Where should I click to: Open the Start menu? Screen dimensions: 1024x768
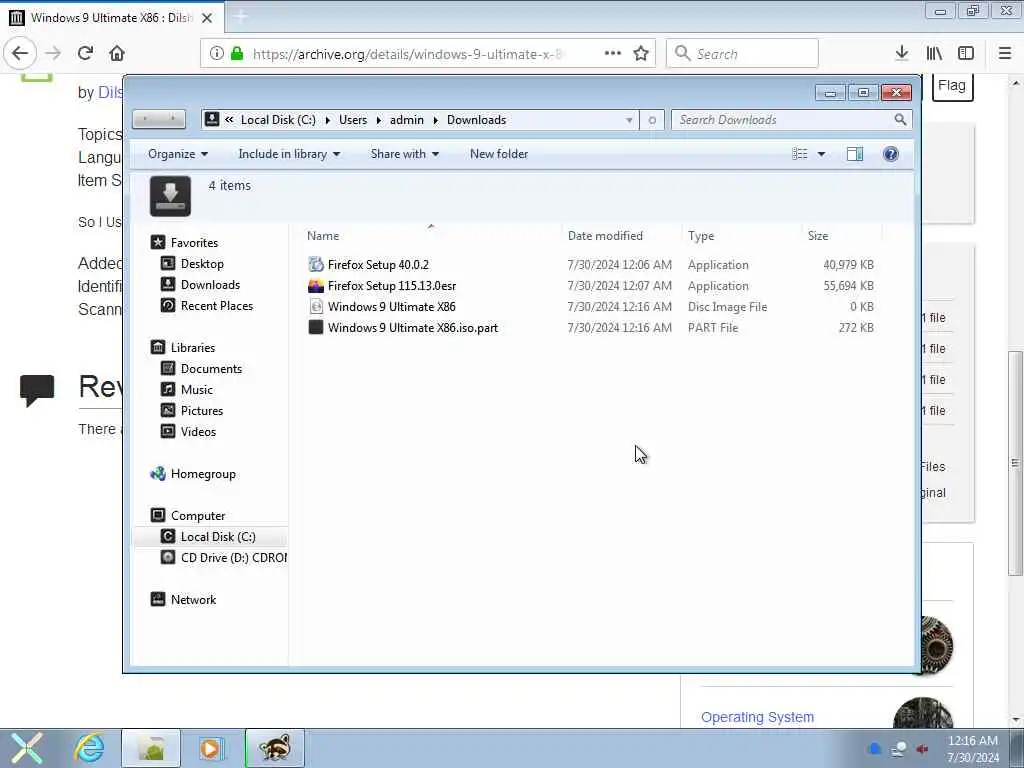click(27, 748)
